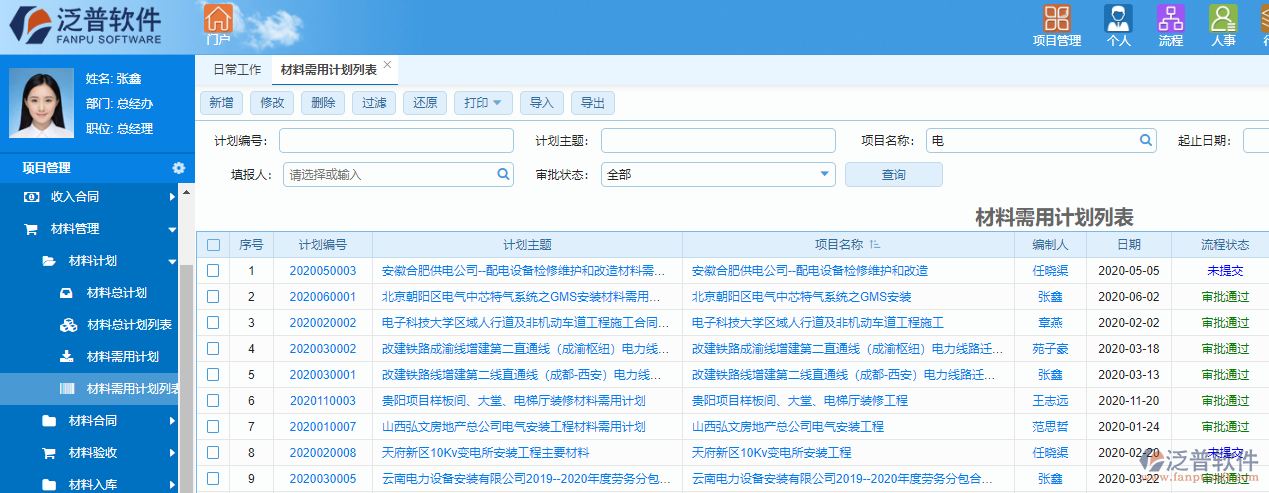Open 材料需用计划 from the sidebar

(122, 357)
